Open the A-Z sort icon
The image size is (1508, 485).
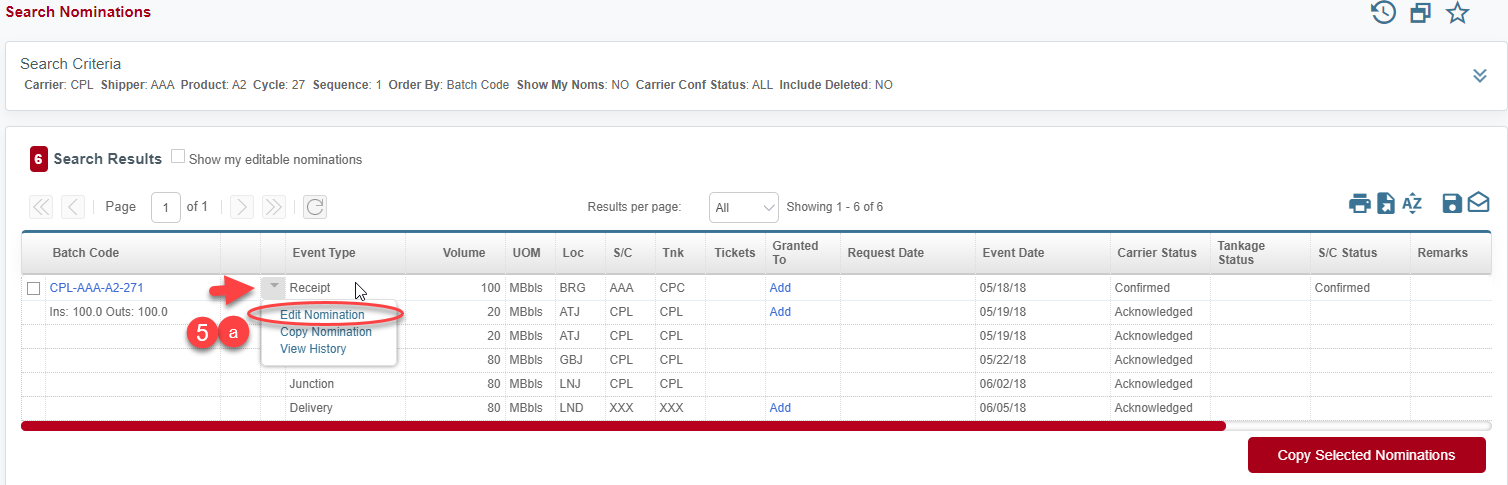(1412, 204)
